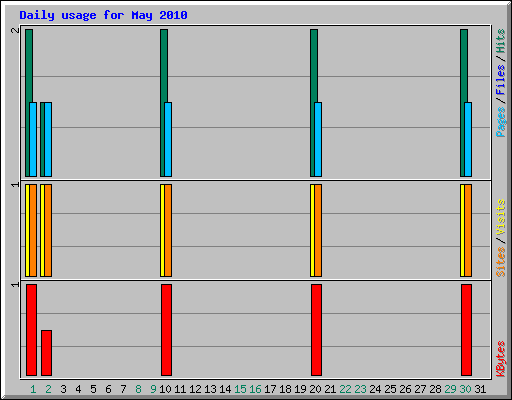Click day 1 on the x-axis
Viewport: 512px width, 400px height.
(33, 389)
